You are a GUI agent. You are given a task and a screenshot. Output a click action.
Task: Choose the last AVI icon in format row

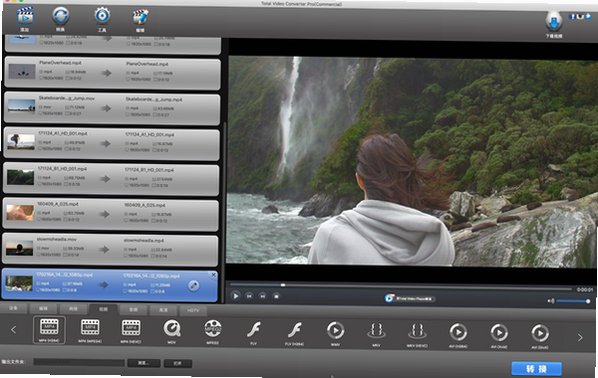540,333
